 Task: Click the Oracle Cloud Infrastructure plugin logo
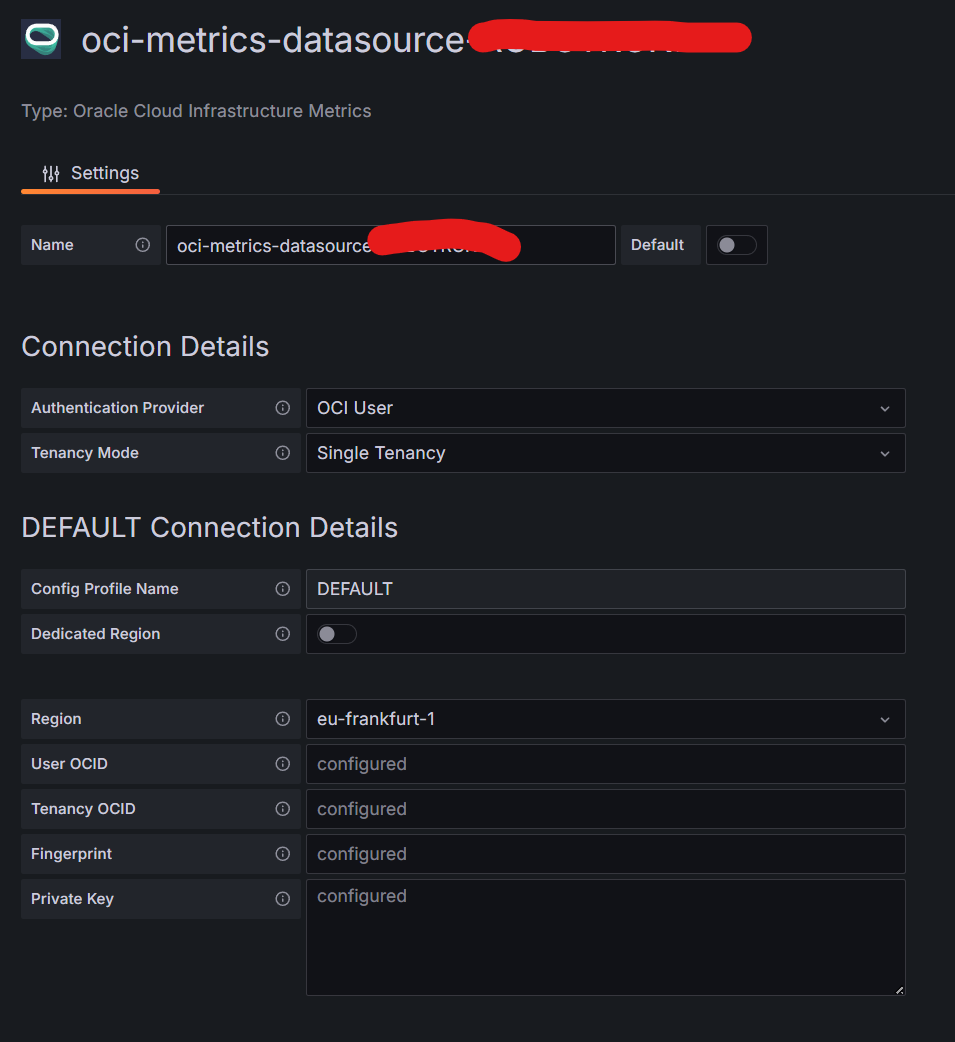(x=40, y=37)
